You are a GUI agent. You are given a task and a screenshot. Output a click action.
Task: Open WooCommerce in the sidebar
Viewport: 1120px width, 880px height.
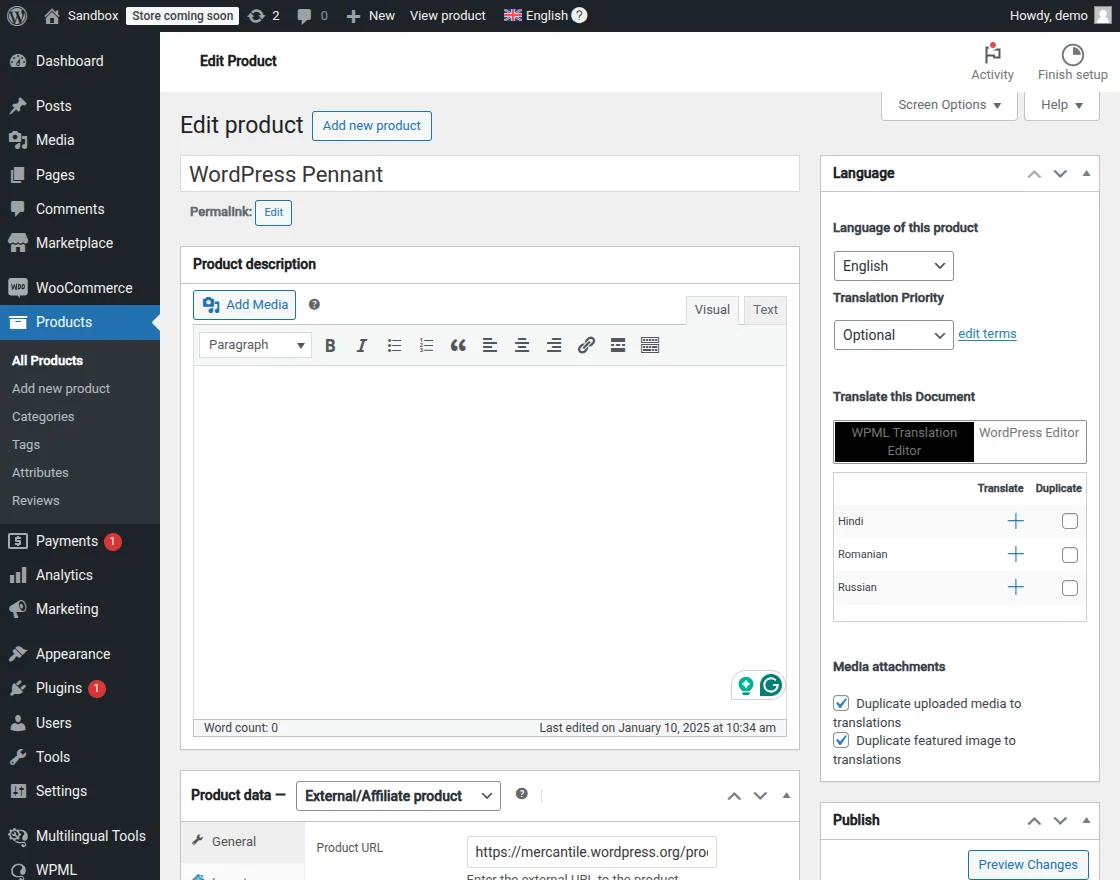[x=80, y=288]
